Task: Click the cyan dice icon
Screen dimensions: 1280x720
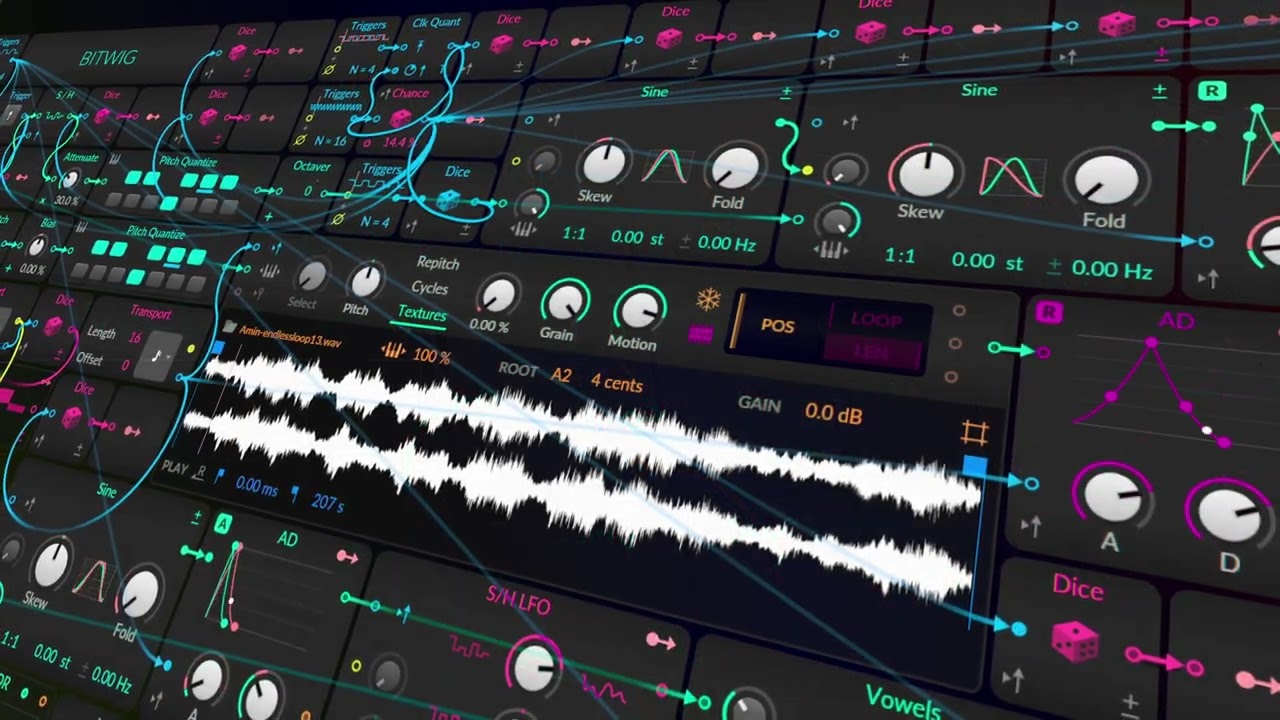Action: click(x=447, y=201)
